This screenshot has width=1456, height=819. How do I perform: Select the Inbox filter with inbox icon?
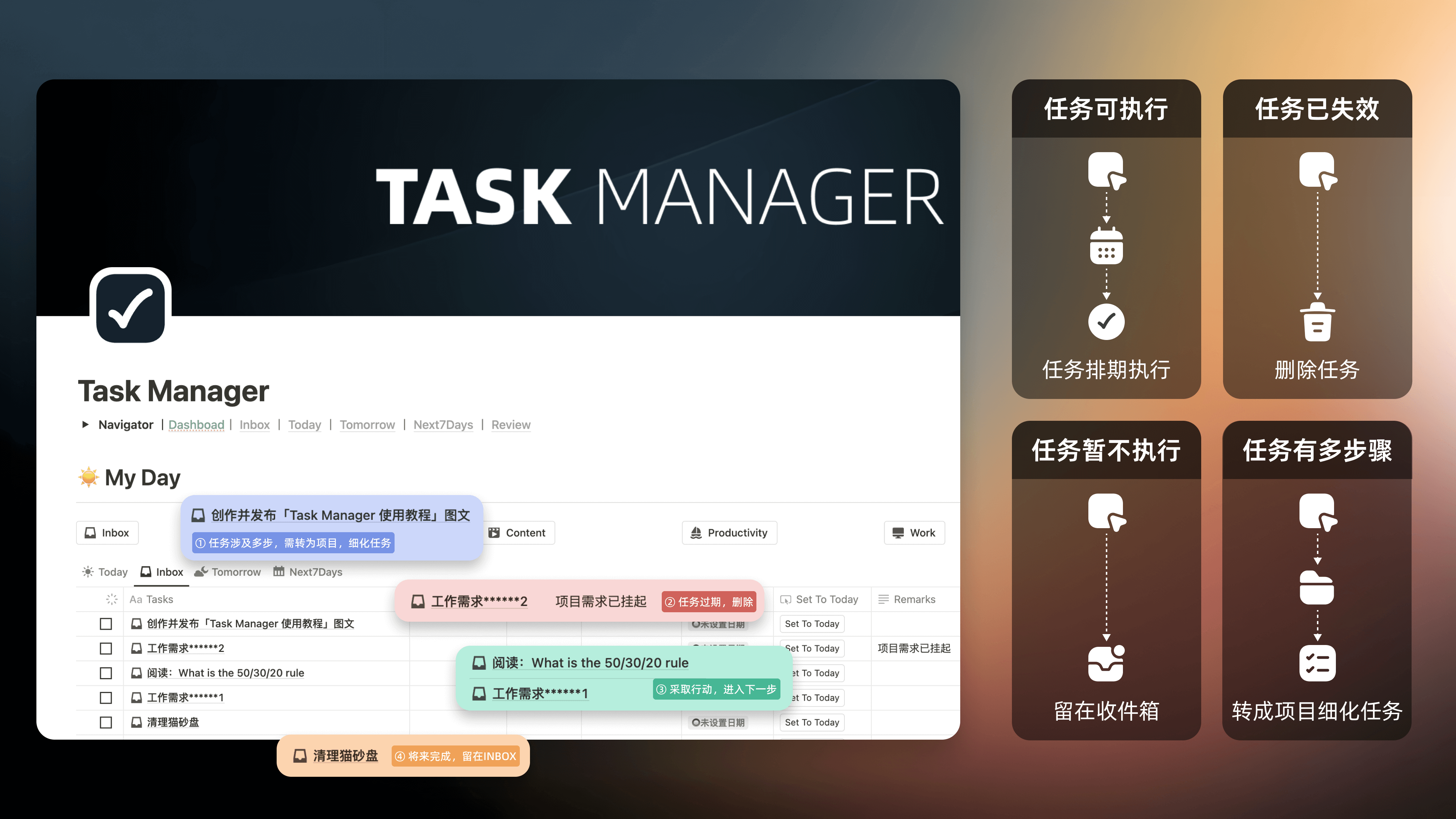tap(107, 533)
